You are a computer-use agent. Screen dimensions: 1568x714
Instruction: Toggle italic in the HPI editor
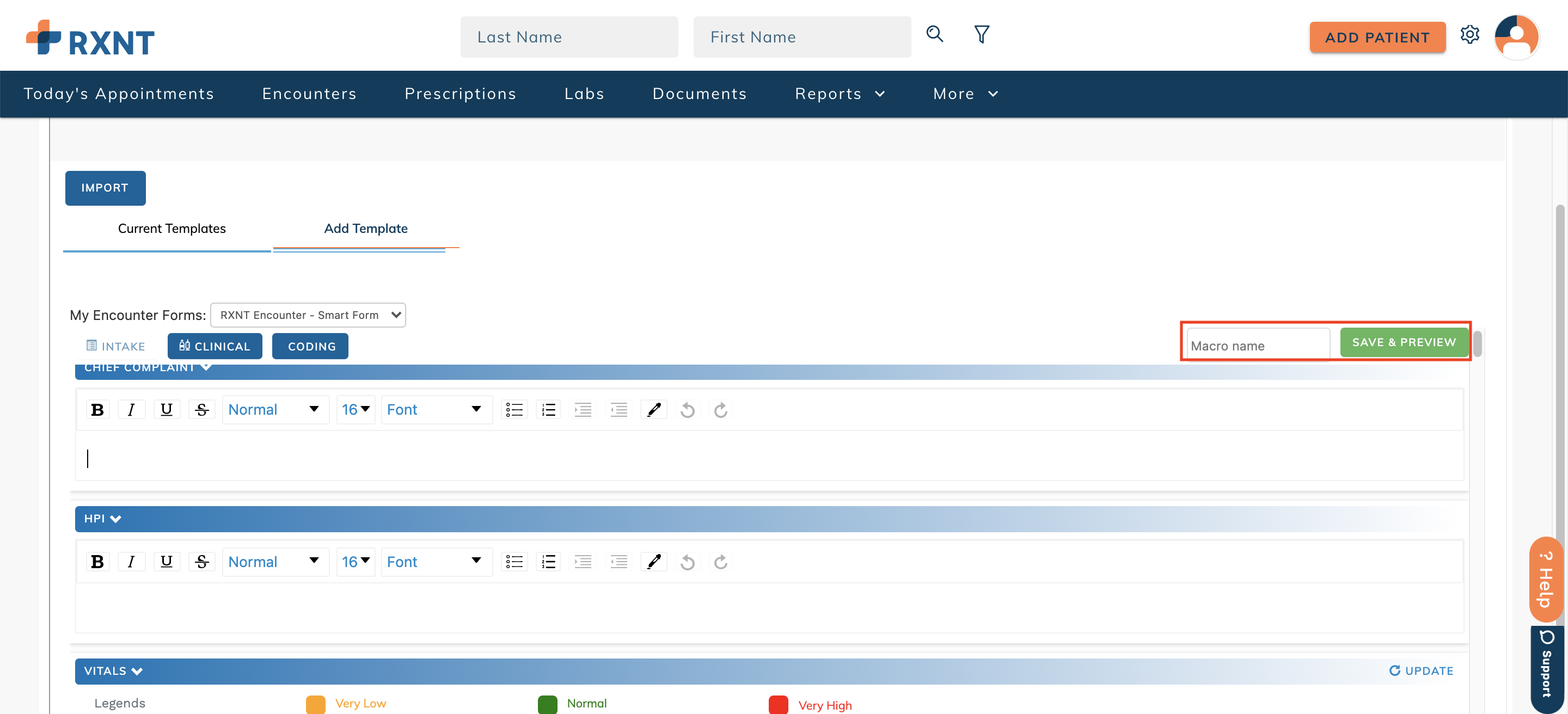(x=131, y=561)
